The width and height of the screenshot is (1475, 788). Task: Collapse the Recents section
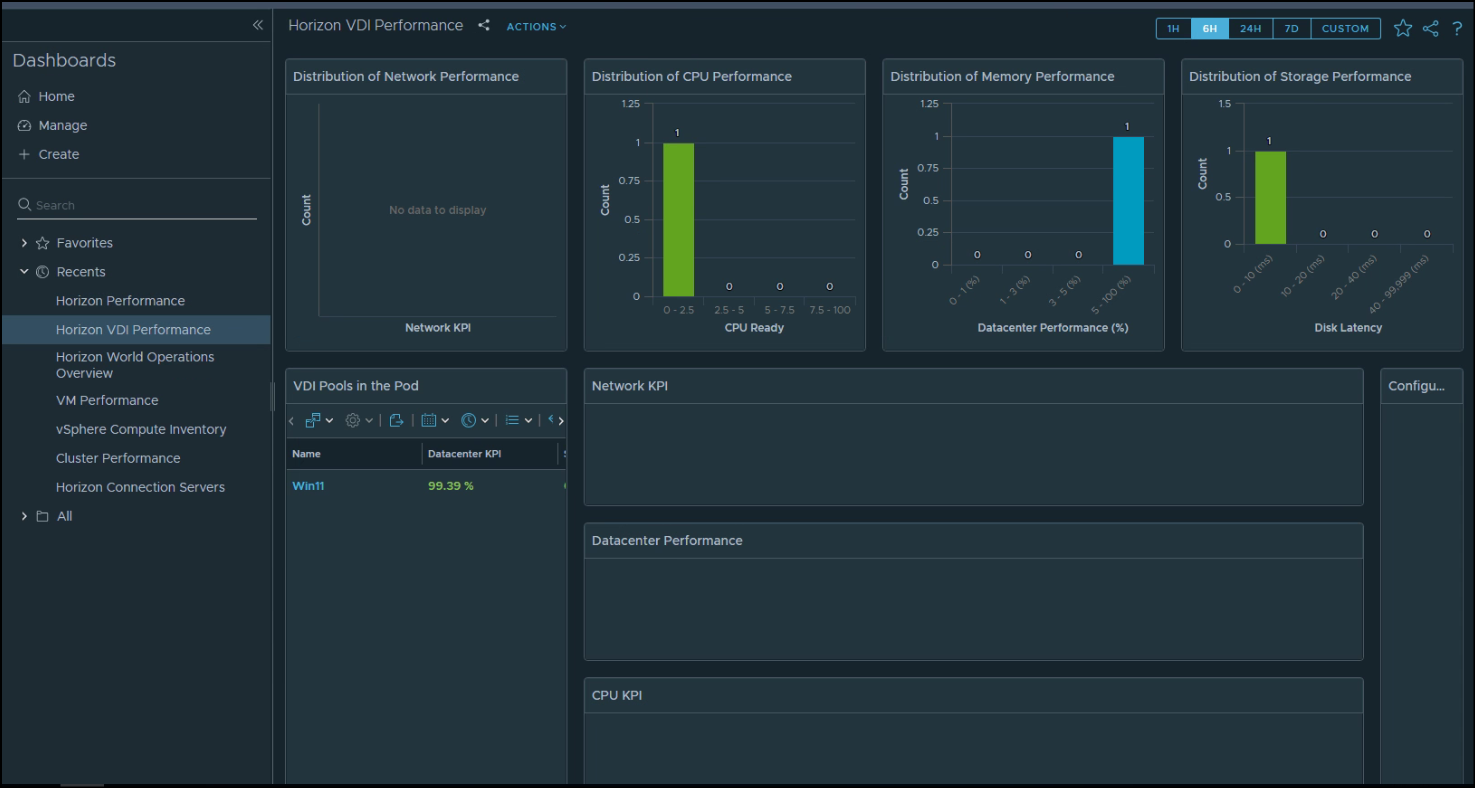24,271
